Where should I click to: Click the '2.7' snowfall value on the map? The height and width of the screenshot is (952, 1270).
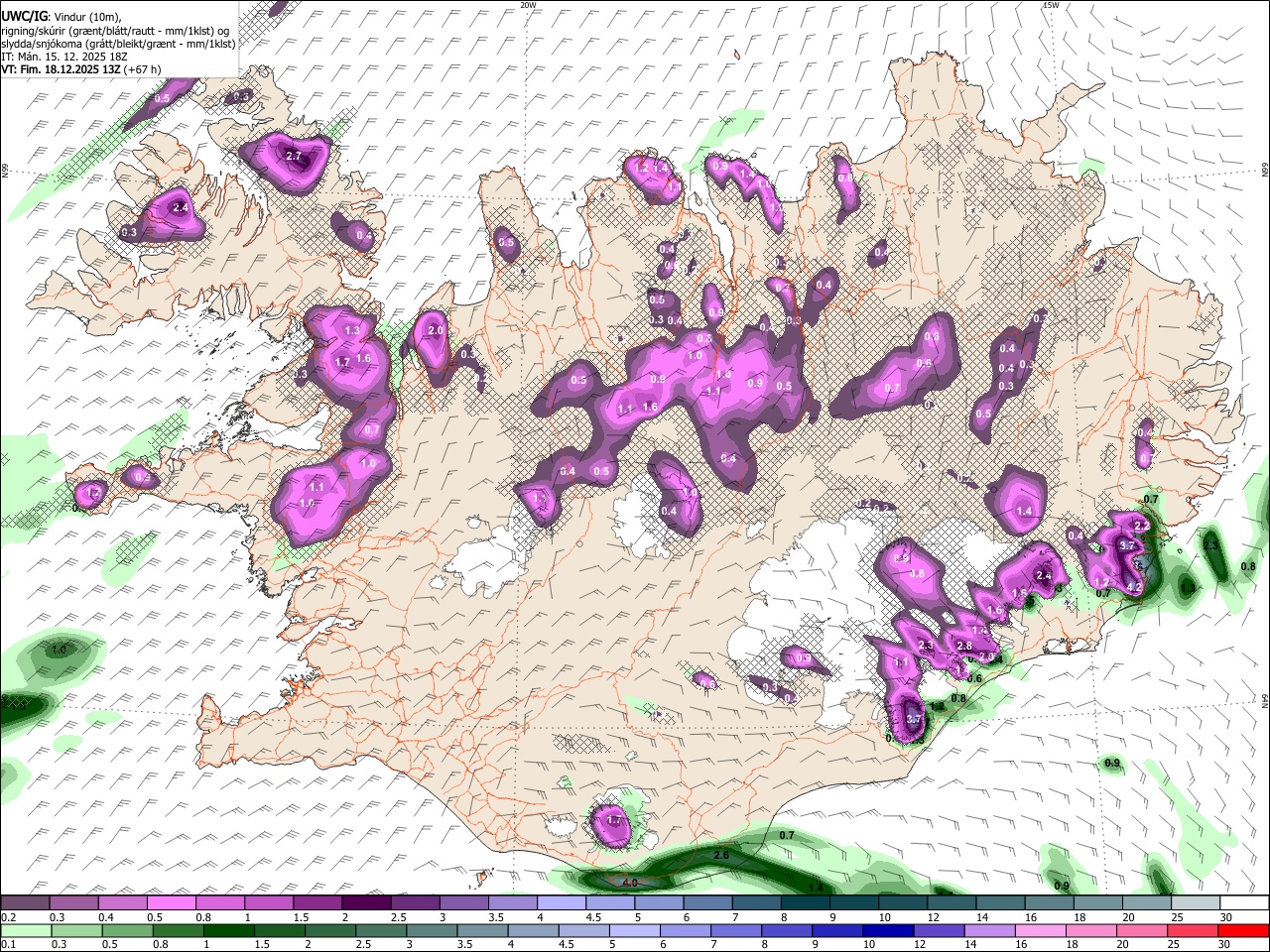[x=293, y=156]
